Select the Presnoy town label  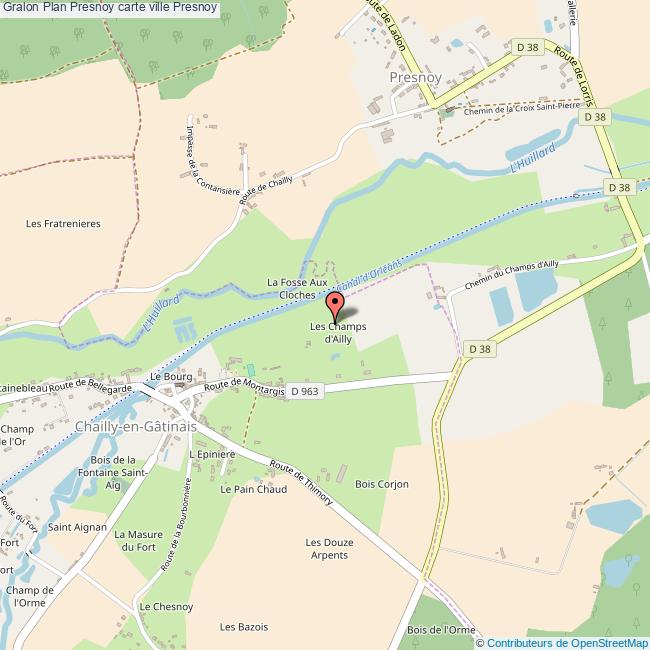click(415, 78)
